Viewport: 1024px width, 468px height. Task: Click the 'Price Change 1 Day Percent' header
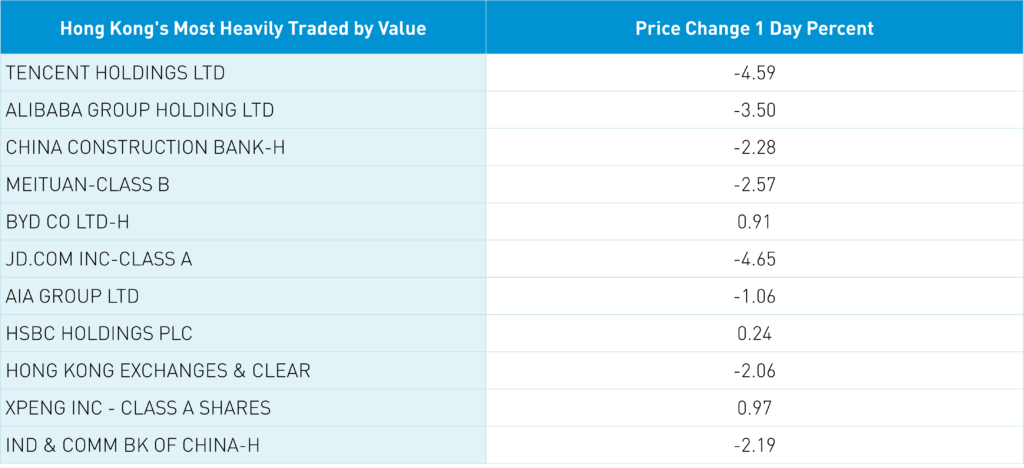(x=754, y=28)
